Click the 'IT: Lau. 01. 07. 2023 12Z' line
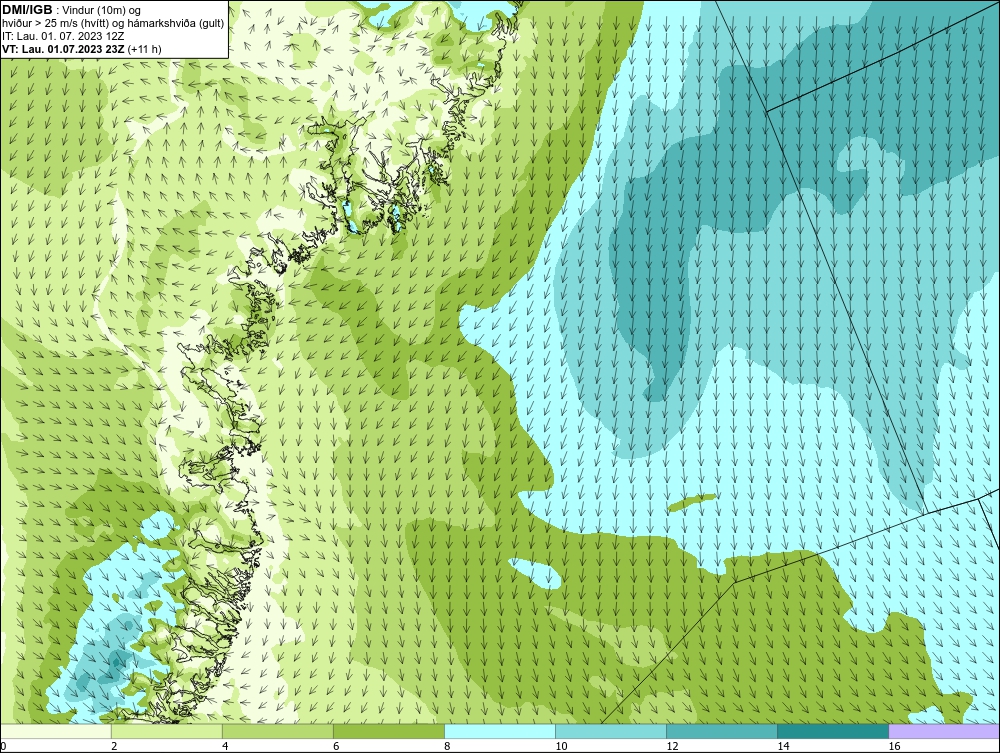1000x753 pixels. click(x=63, y=36)
